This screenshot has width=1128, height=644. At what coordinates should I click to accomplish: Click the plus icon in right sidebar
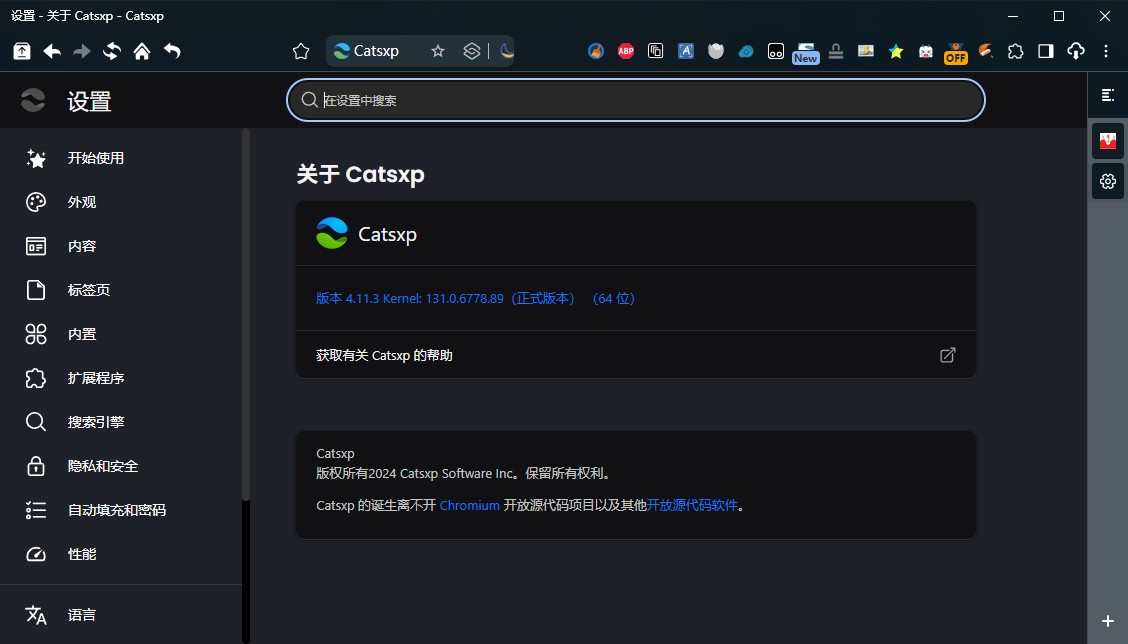click(1108, 621)
